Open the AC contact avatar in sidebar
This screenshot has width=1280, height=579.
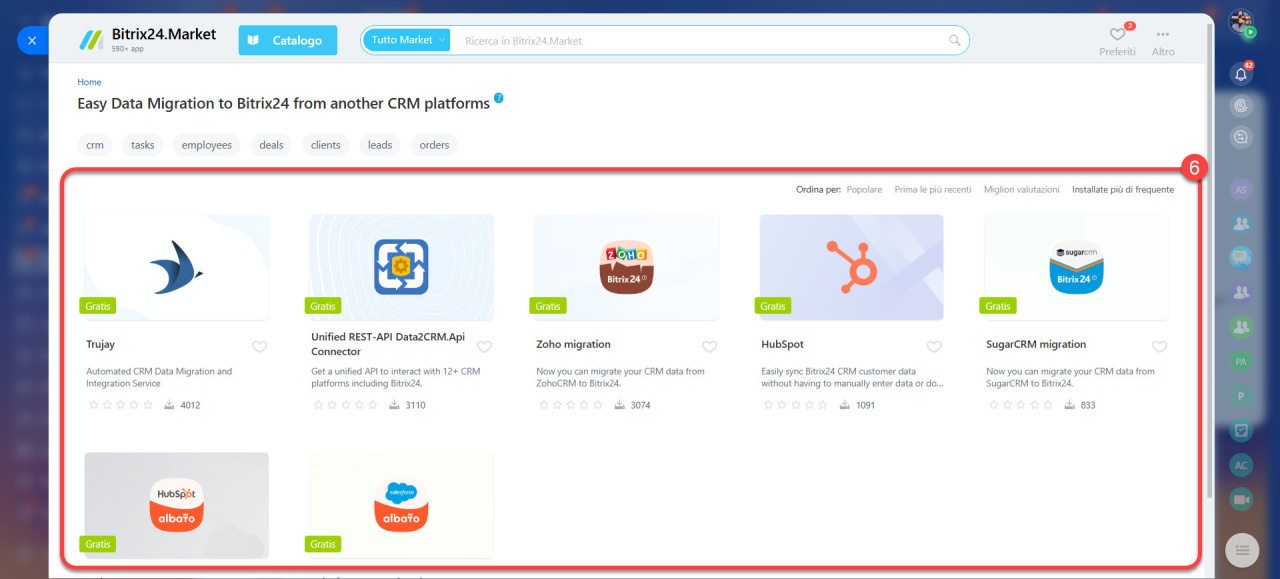point(1241,465)
